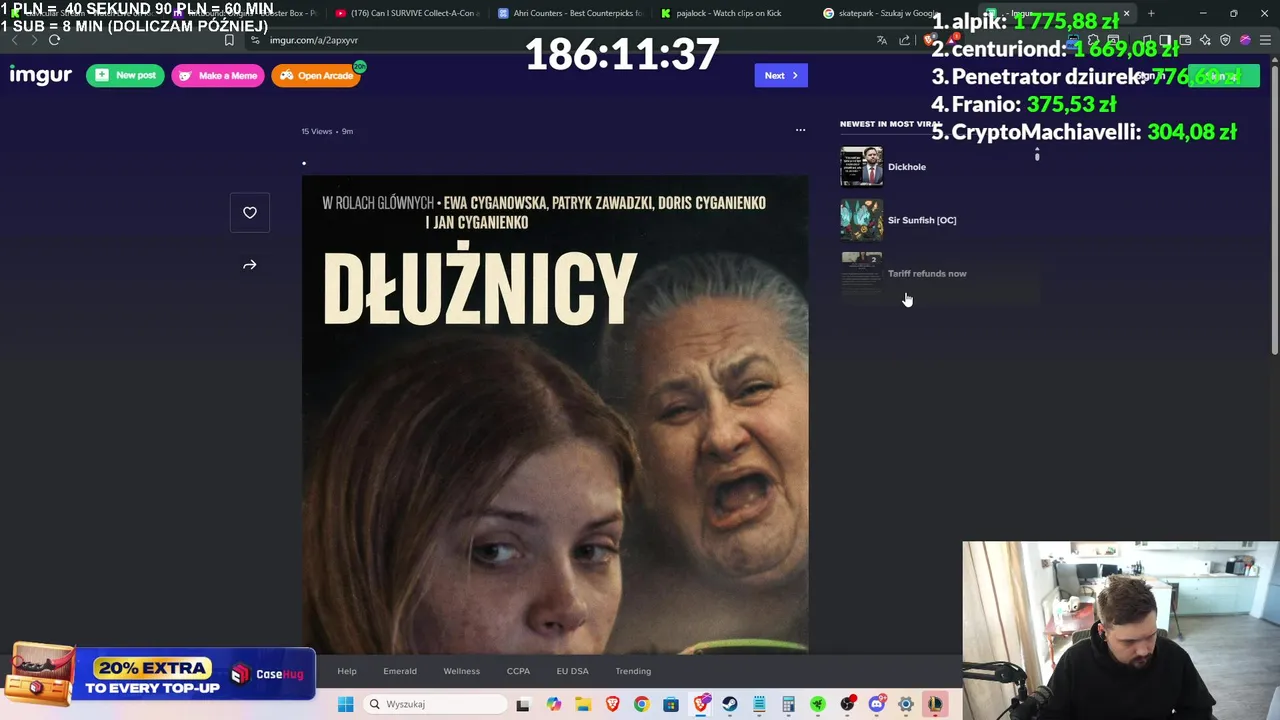Open the EU DSA footer link
The width and height of the screenshot is (1280, 720).
(573, 671)
